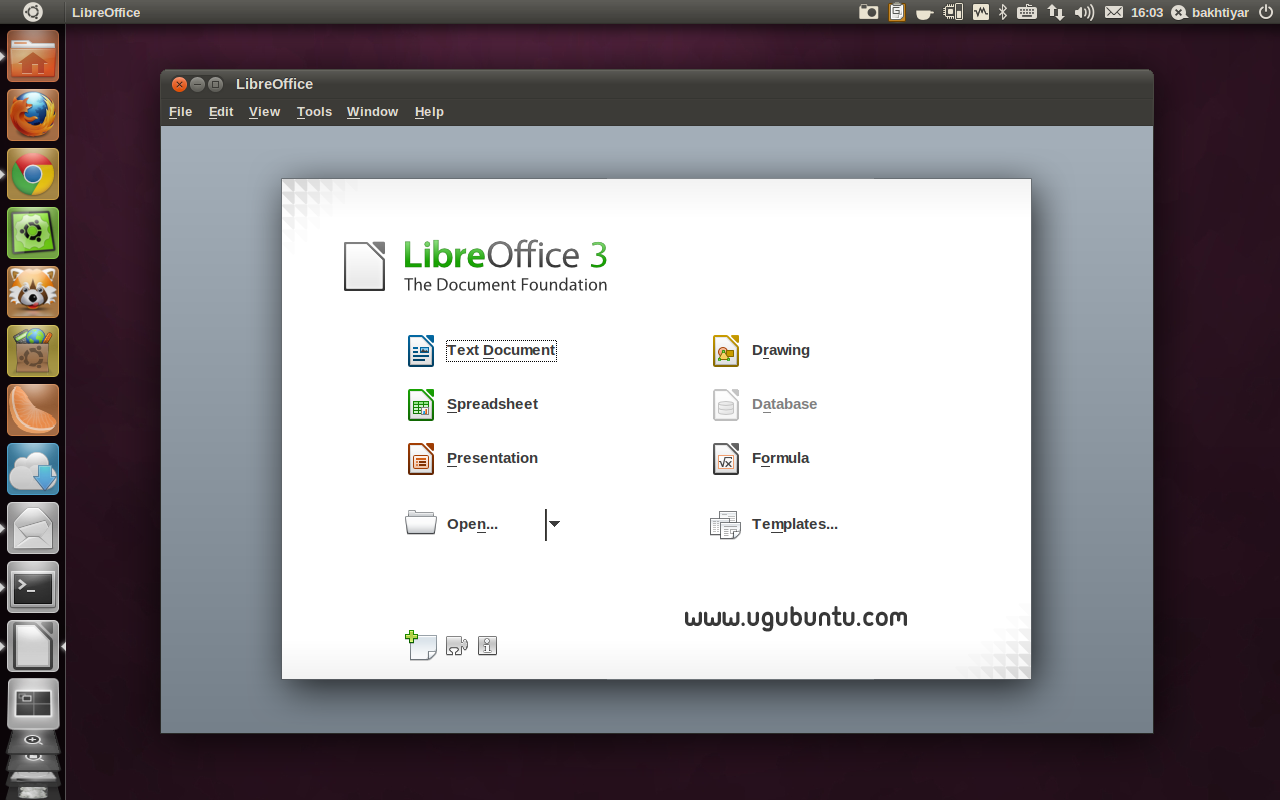1280x800 pixels.
Task: Open the mail envelope launcher icon
Action: pyautogui.click(x=33, y=528)
